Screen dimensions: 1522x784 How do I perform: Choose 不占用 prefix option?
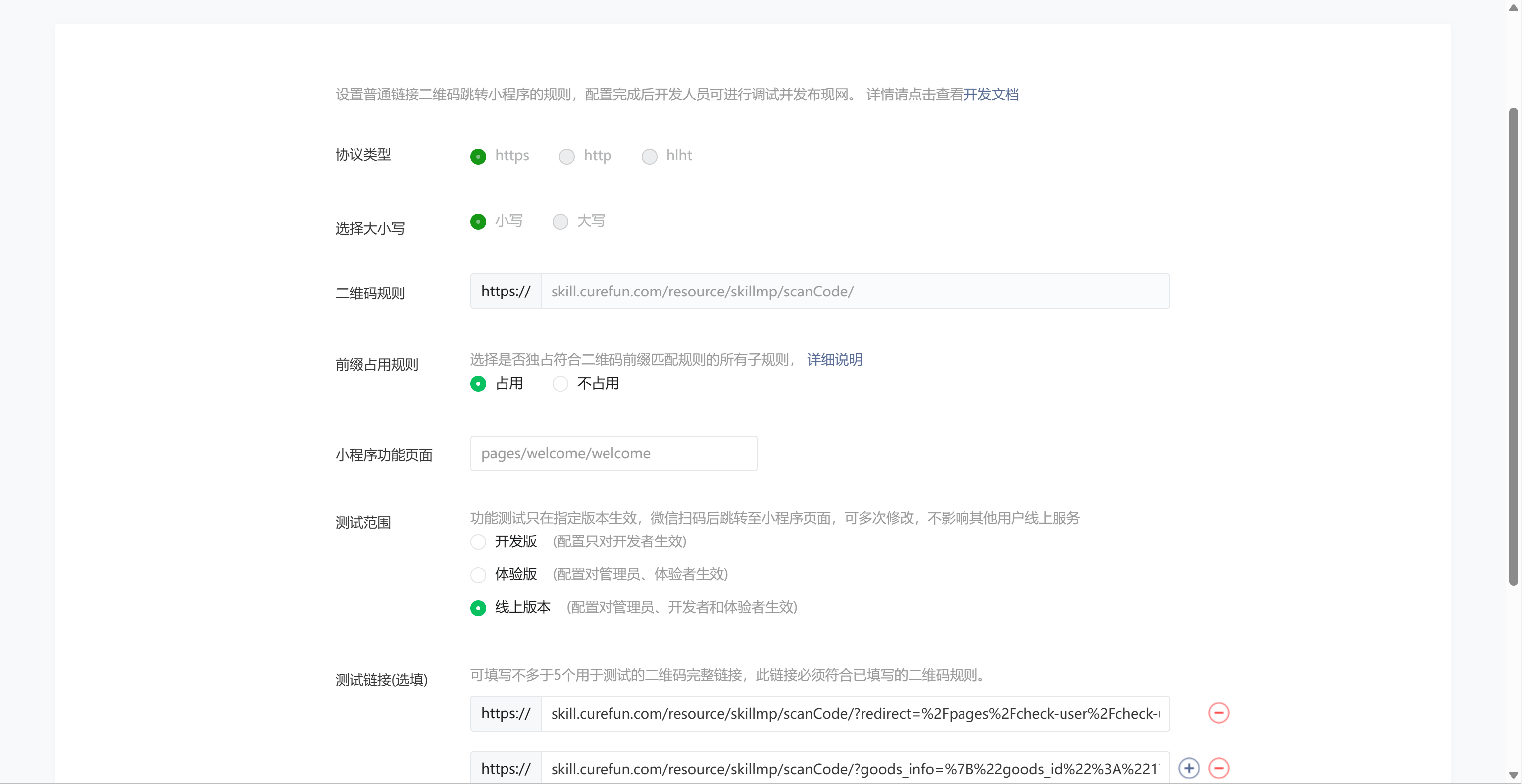560,384
